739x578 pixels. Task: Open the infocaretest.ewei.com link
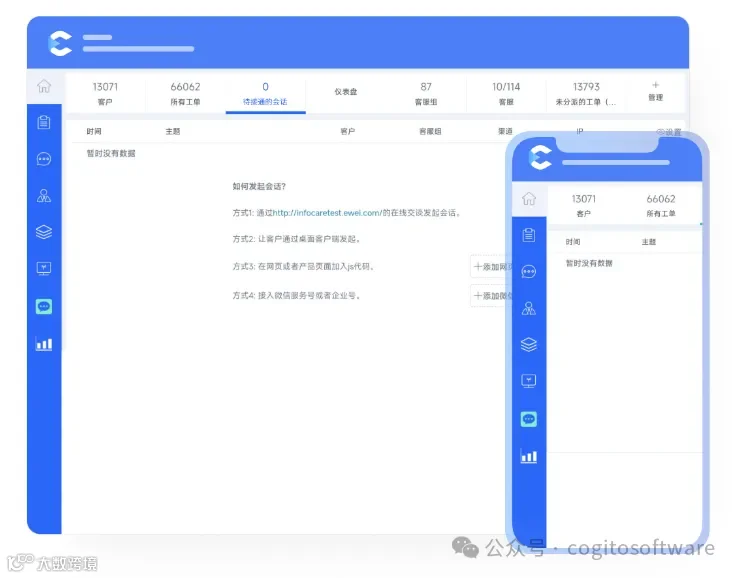328,213
